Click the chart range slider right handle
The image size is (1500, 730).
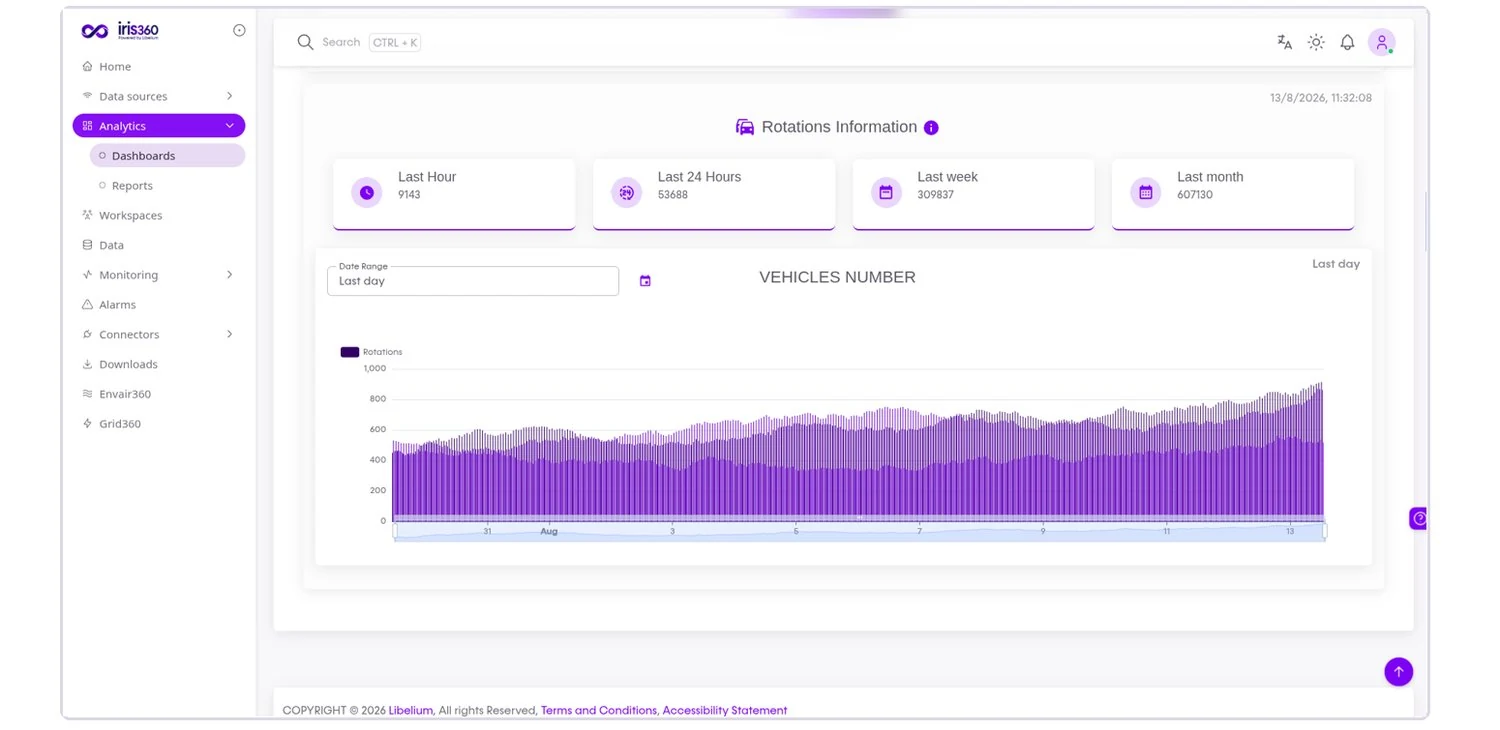tap(1325, 532)
